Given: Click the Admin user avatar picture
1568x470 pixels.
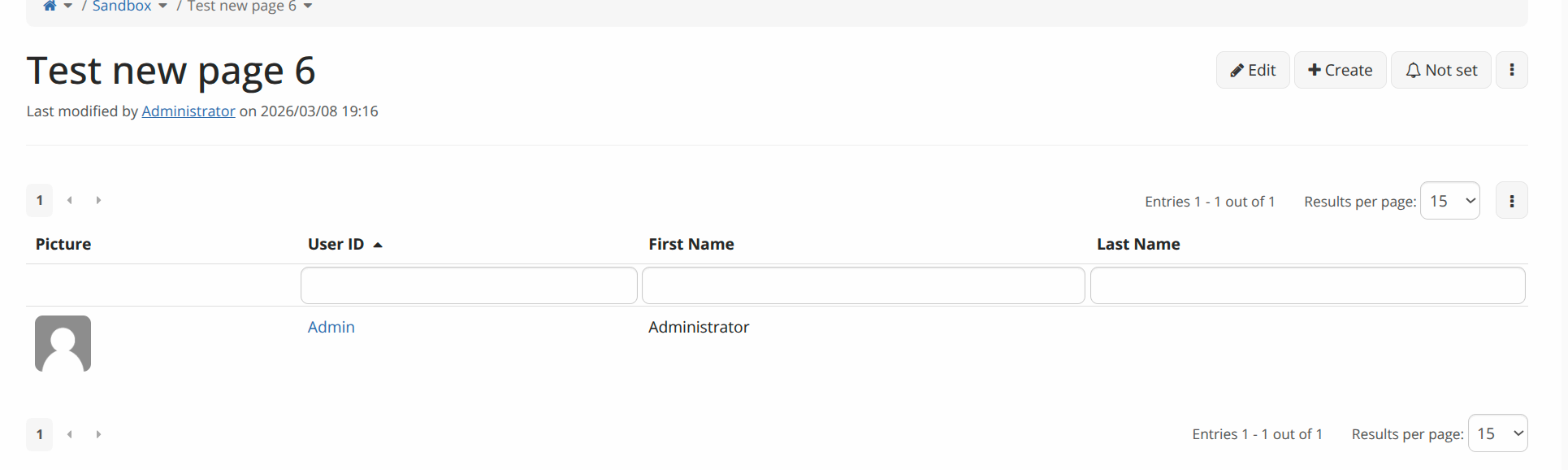Looking at the screenshot, I should (x=63, y=343).
